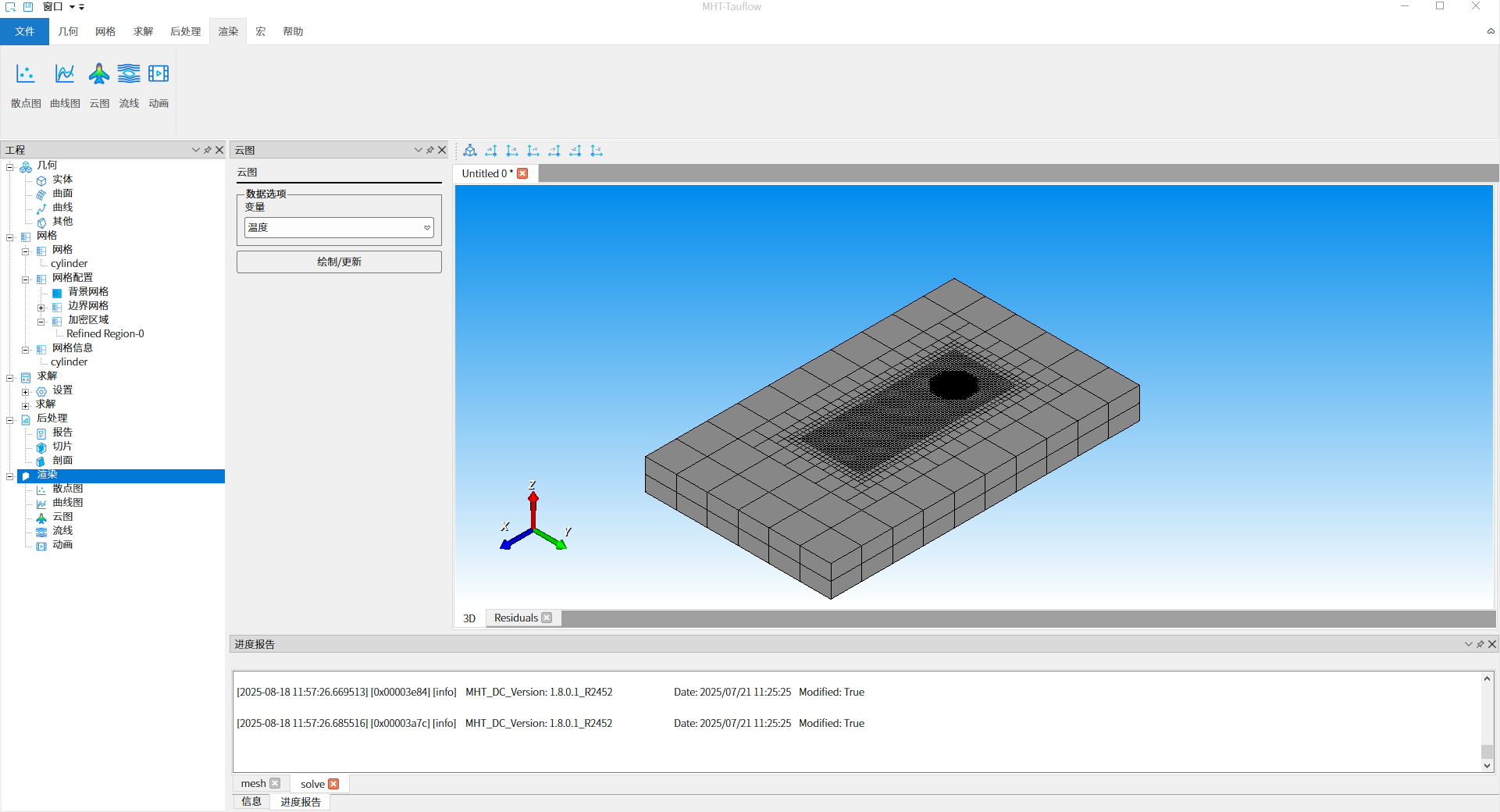Open the 变量 dropdown showing 温度
The image size is (1500, 812).
(339, 227)
